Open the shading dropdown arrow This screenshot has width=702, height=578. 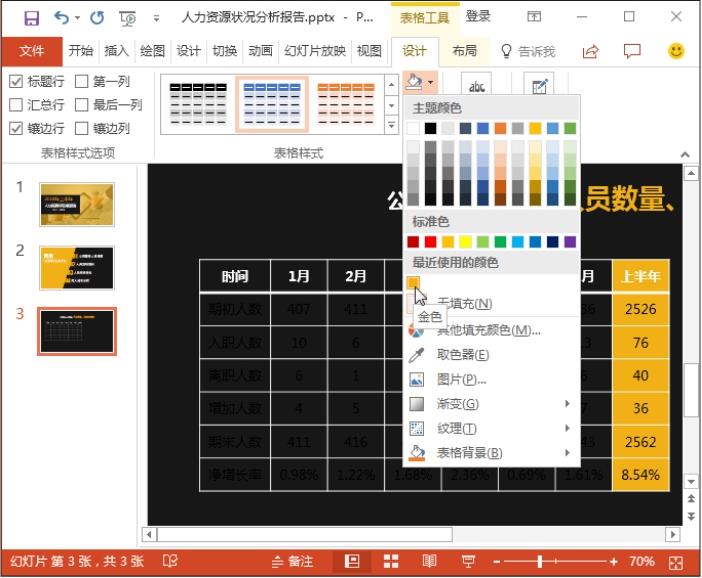pos(430,82)
